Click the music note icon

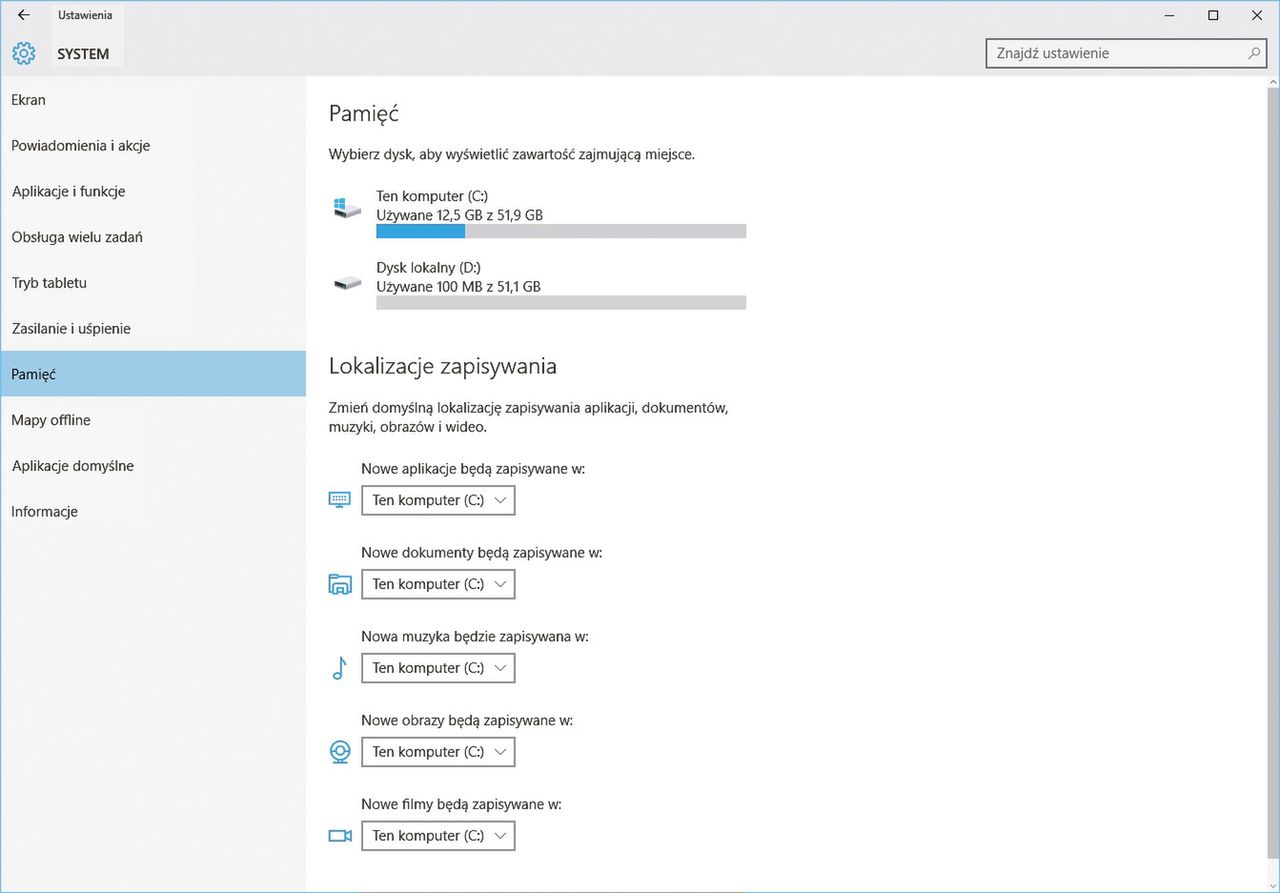339,668
